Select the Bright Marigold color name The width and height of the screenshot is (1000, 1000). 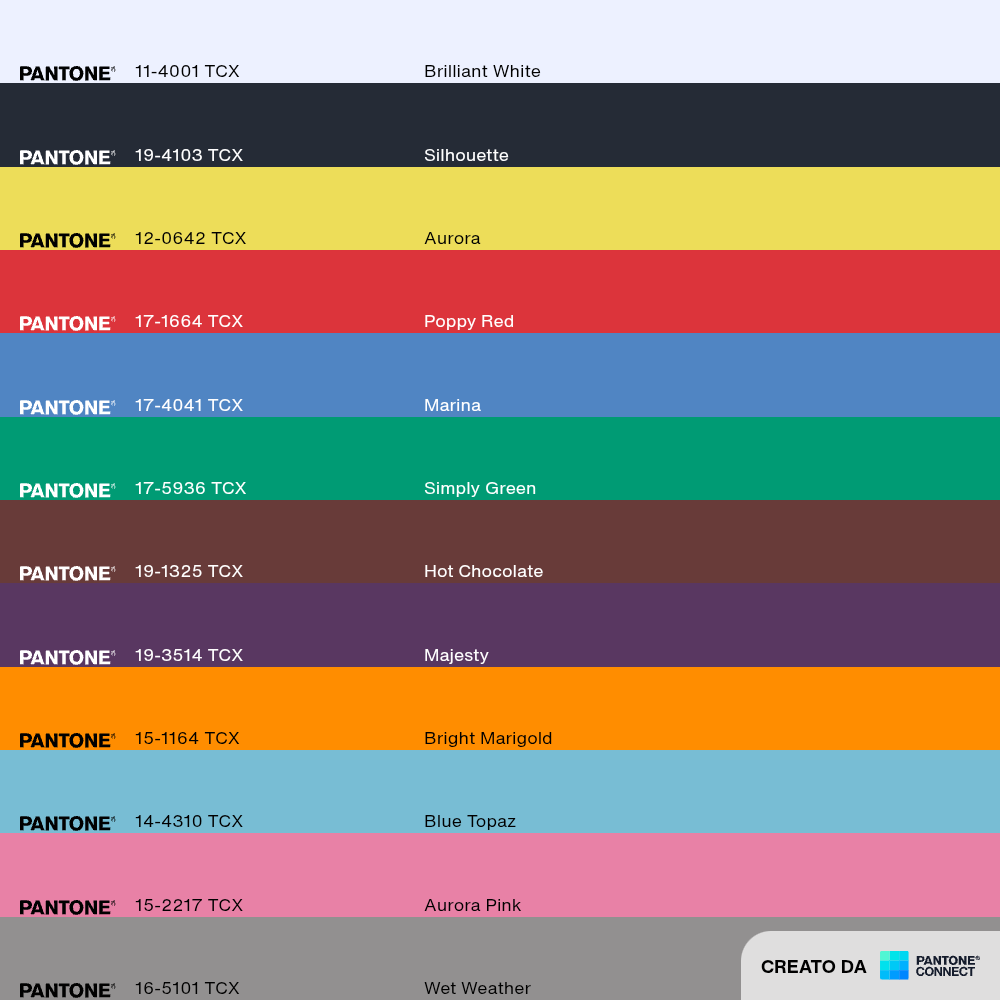tap(488, 739)
